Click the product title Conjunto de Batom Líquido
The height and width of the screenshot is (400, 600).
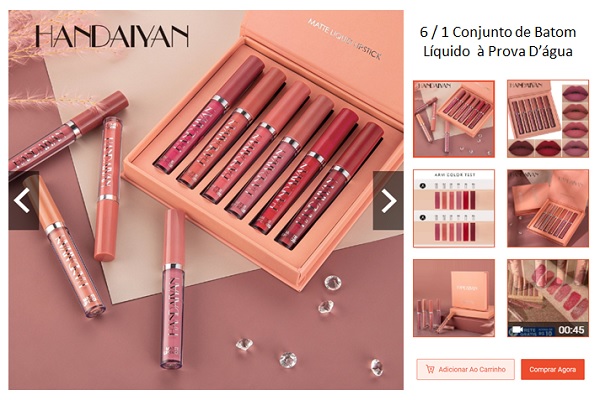coord(498,41)
